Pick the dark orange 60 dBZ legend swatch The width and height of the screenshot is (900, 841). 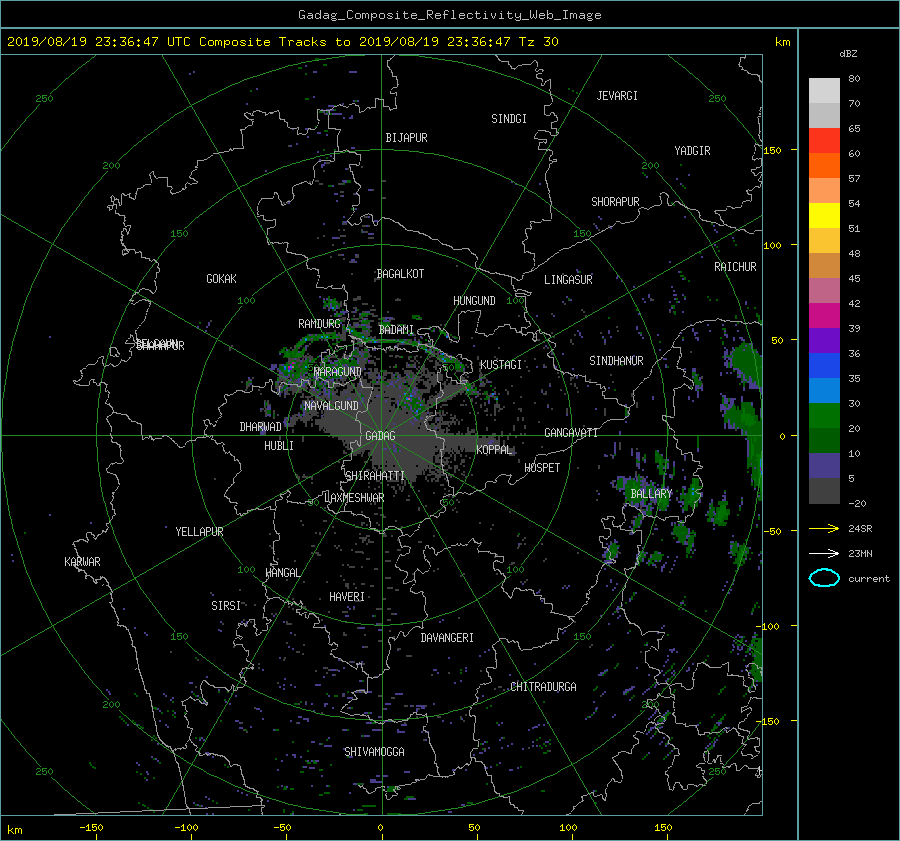[824, 165]
